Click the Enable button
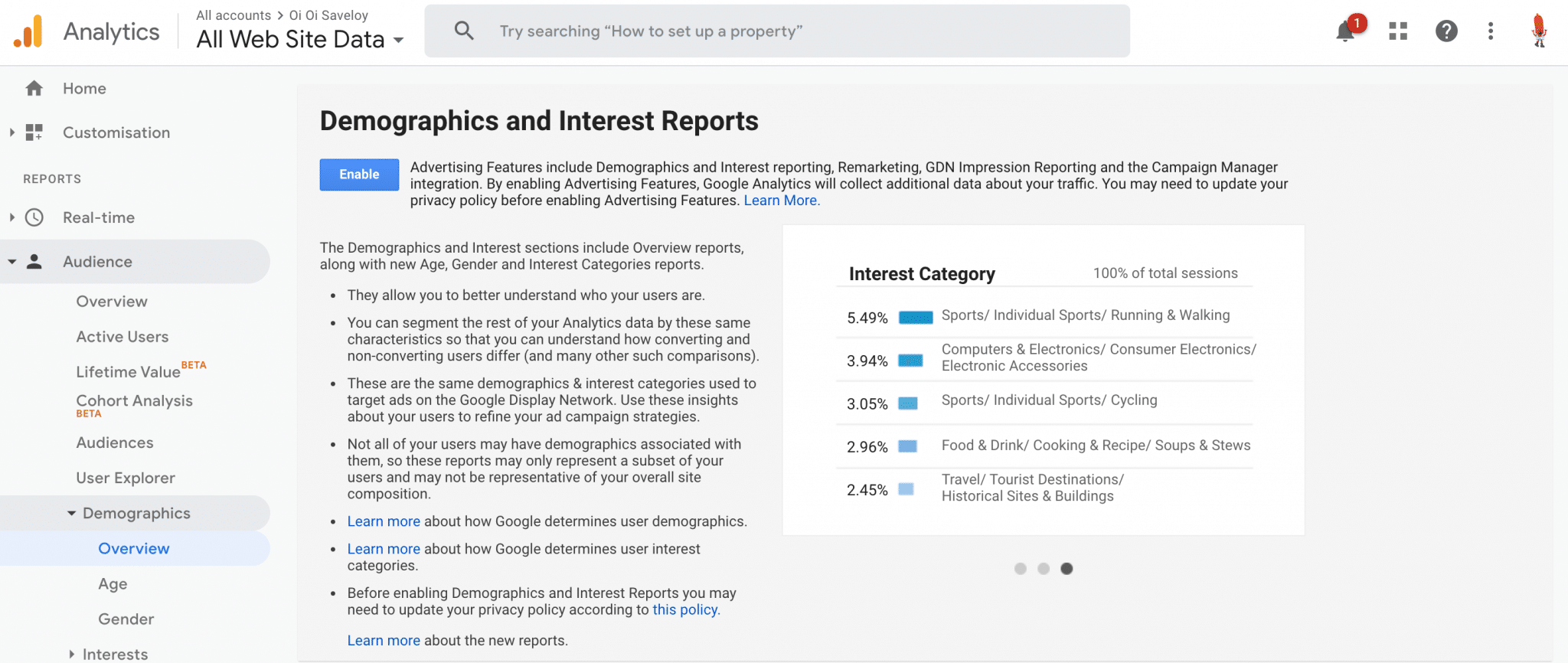1568x663 pixels. (x=359, y=175)
